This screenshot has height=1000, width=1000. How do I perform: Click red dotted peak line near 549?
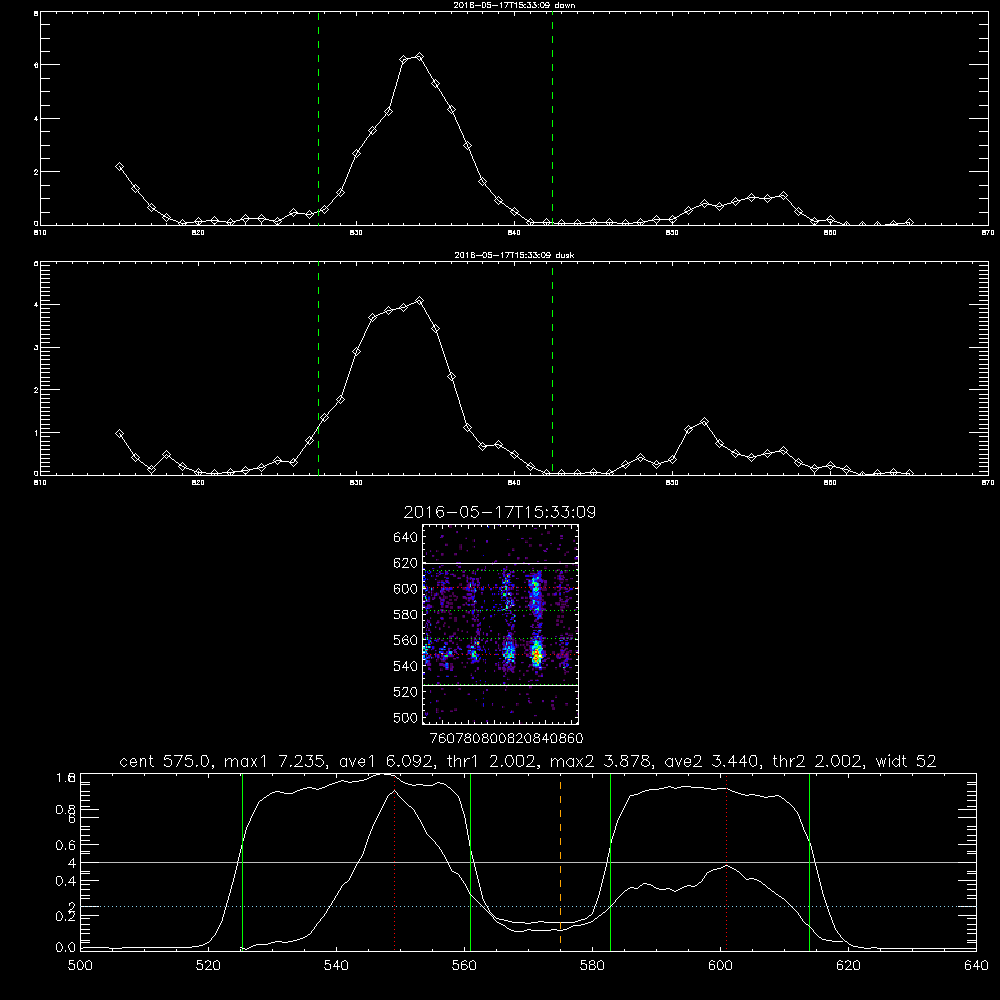(395, 861)
